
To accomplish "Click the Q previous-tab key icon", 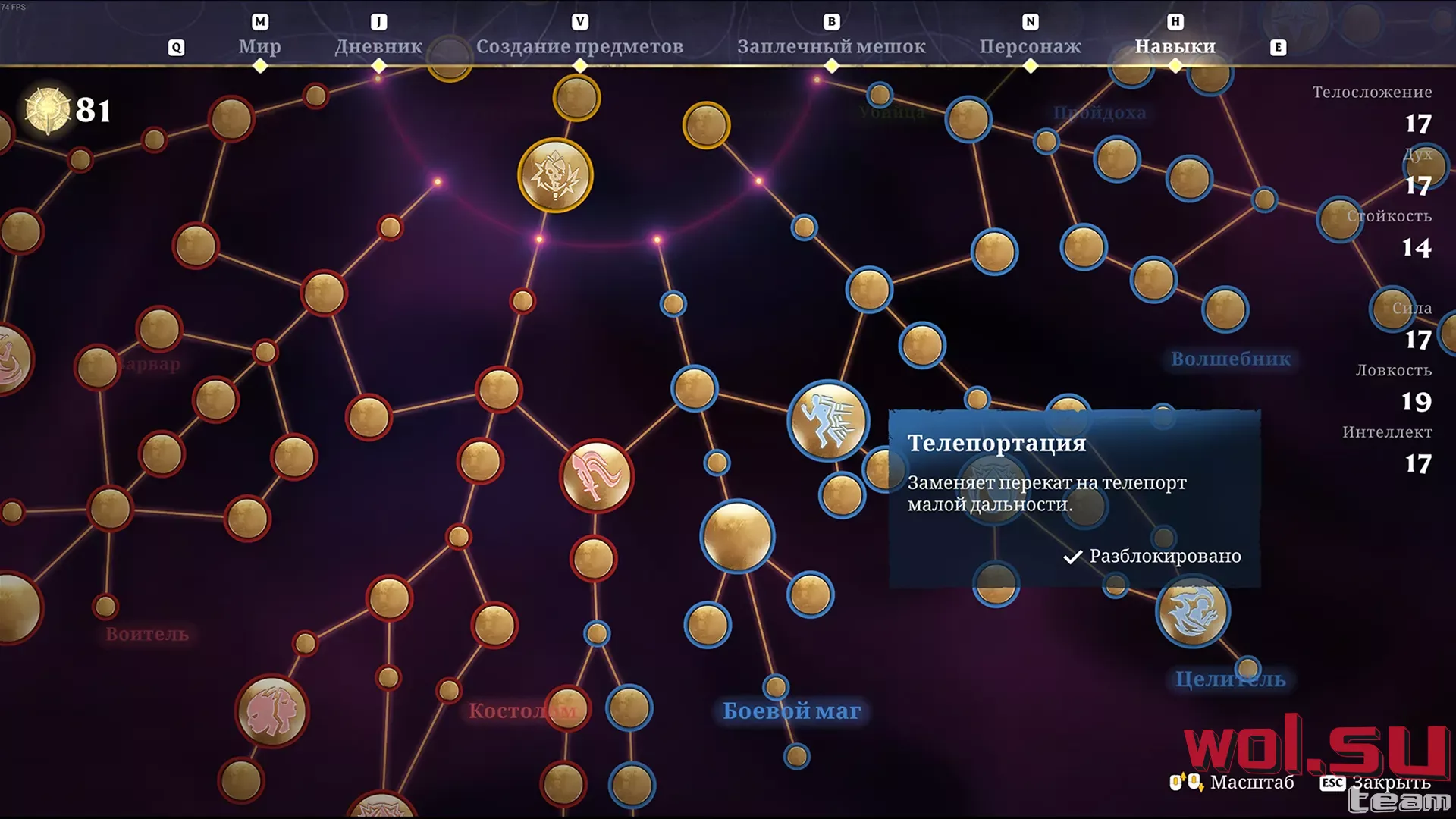I will [176, 47].
